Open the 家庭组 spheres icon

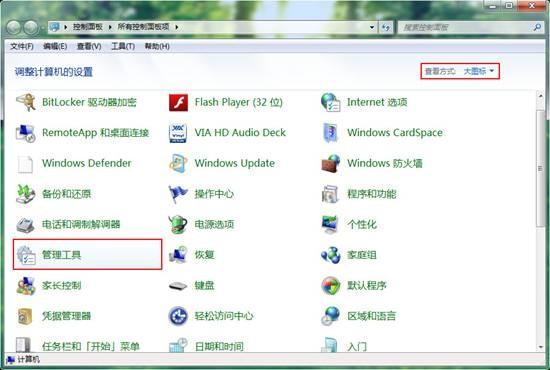(330, 255)
